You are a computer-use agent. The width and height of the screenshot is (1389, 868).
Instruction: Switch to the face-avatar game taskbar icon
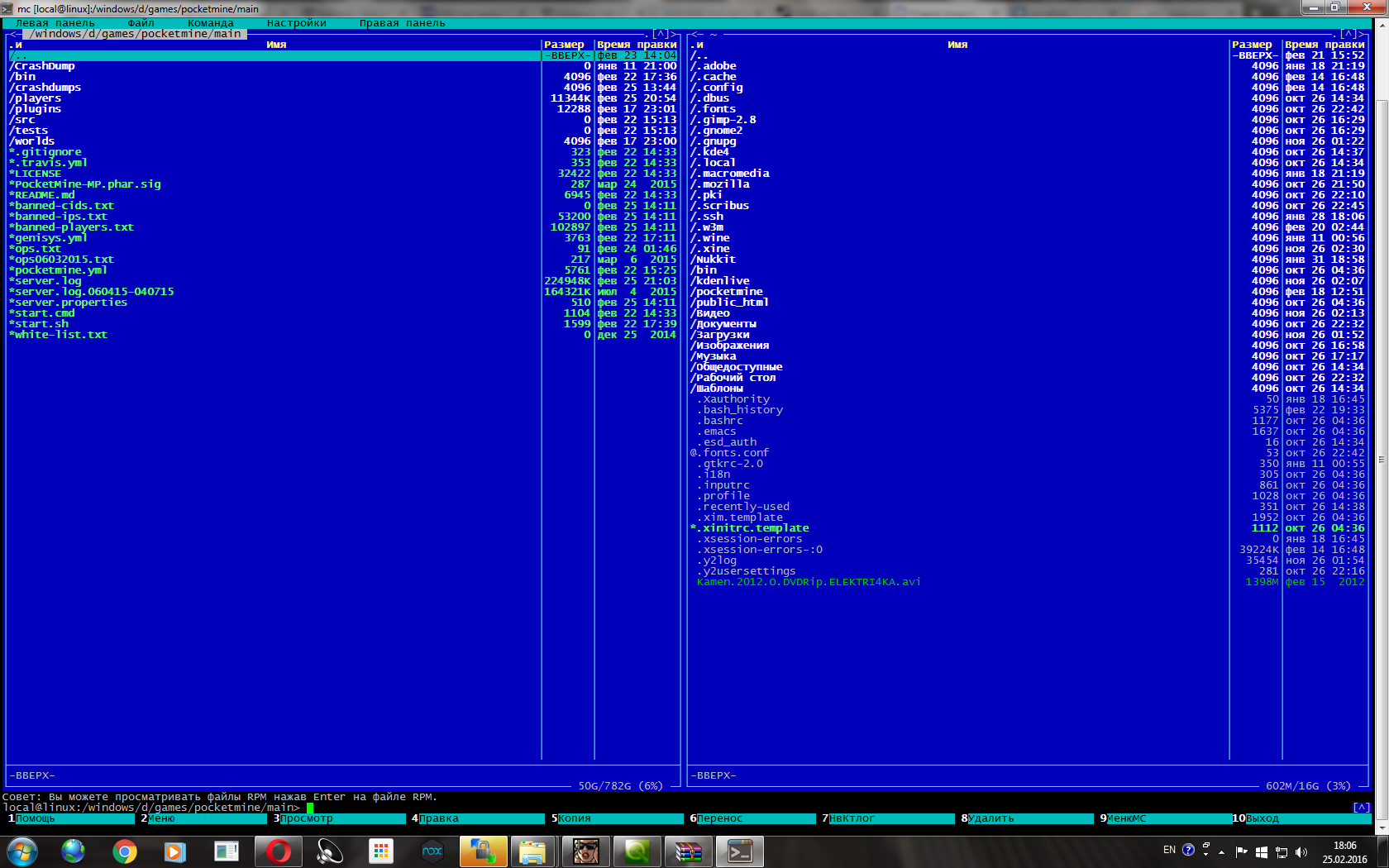coord(586,851)
